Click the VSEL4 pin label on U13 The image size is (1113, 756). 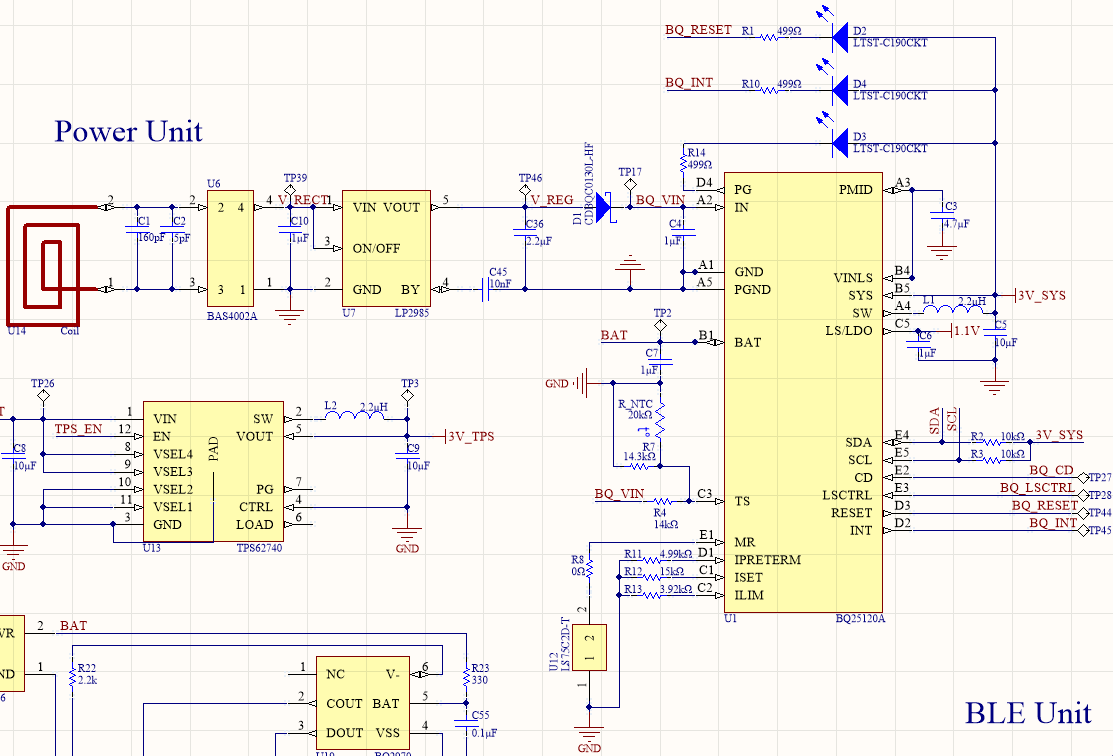[x=173, y=454]
